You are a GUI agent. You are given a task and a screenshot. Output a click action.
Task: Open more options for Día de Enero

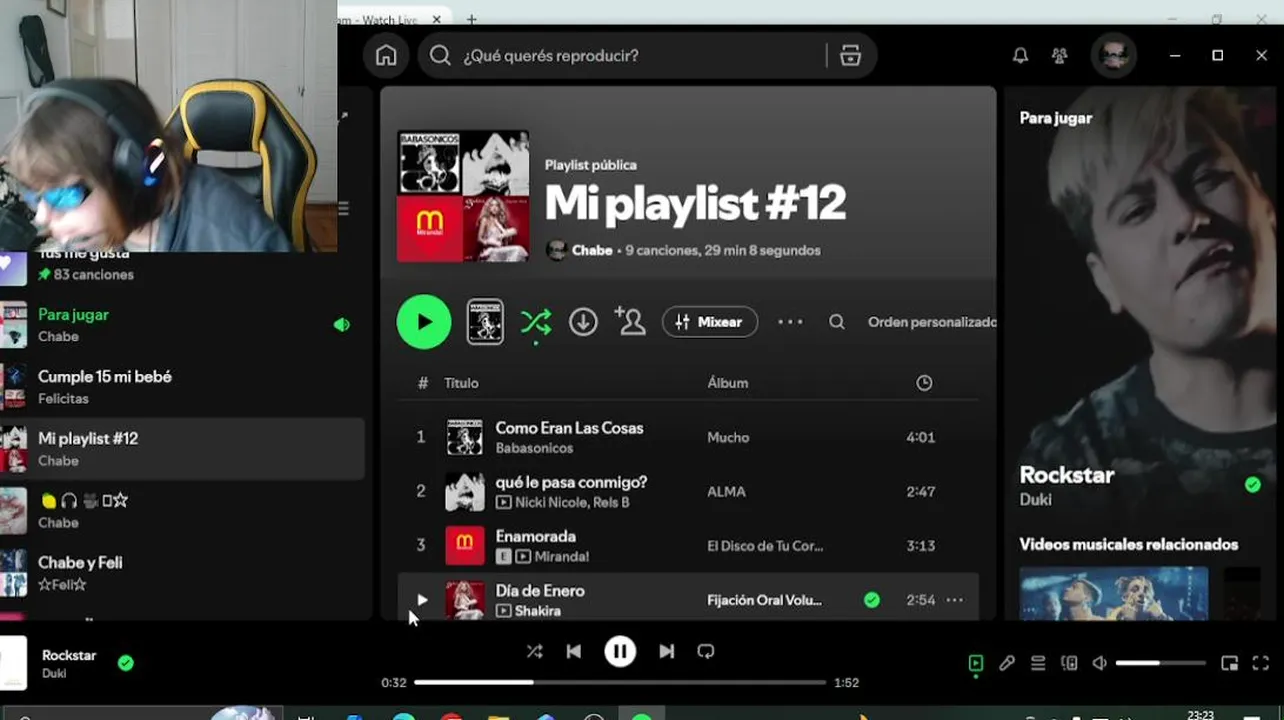(x=955, y=600)
